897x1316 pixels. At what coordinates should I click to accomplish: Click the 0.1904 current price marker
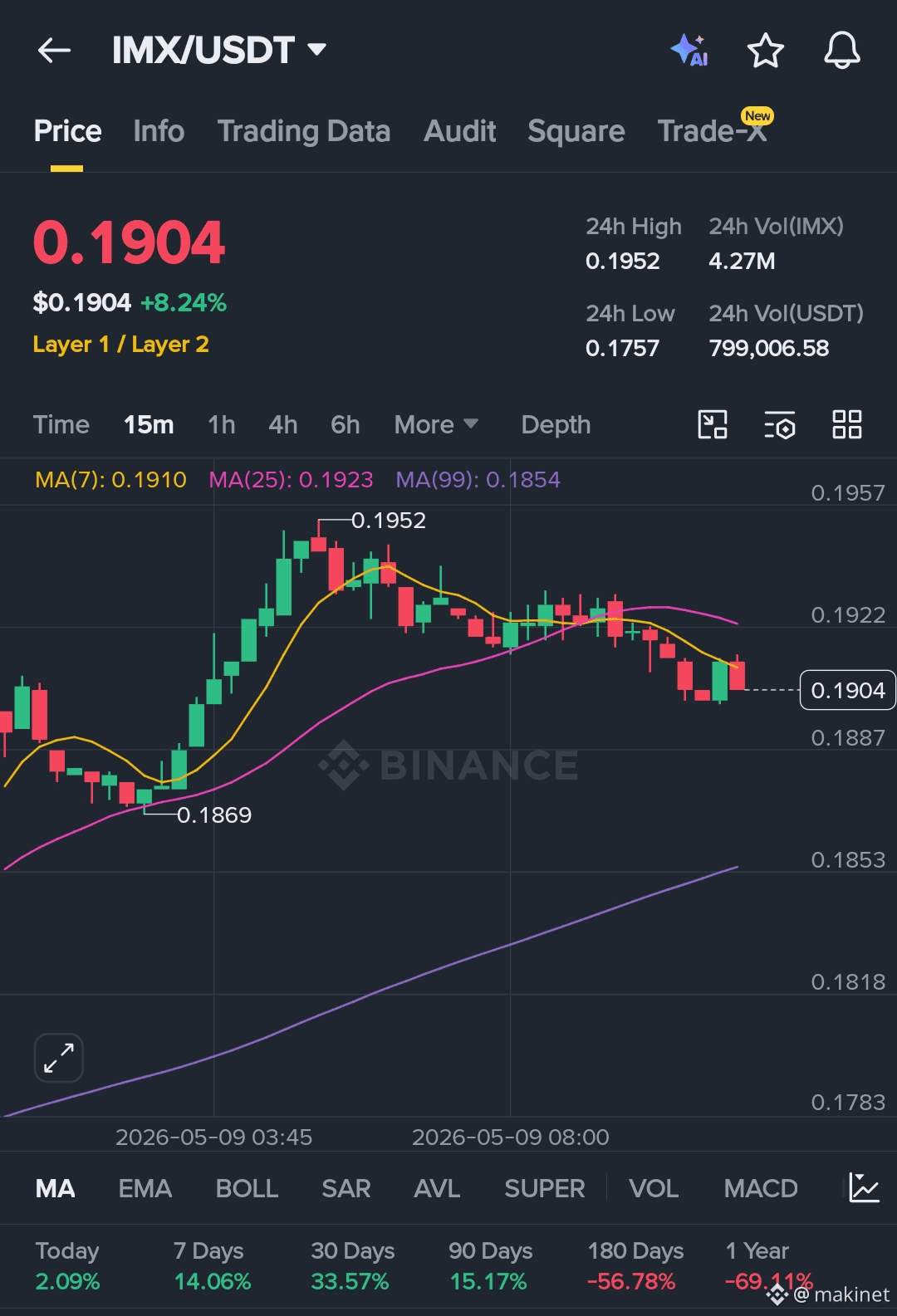coord(847,690)
